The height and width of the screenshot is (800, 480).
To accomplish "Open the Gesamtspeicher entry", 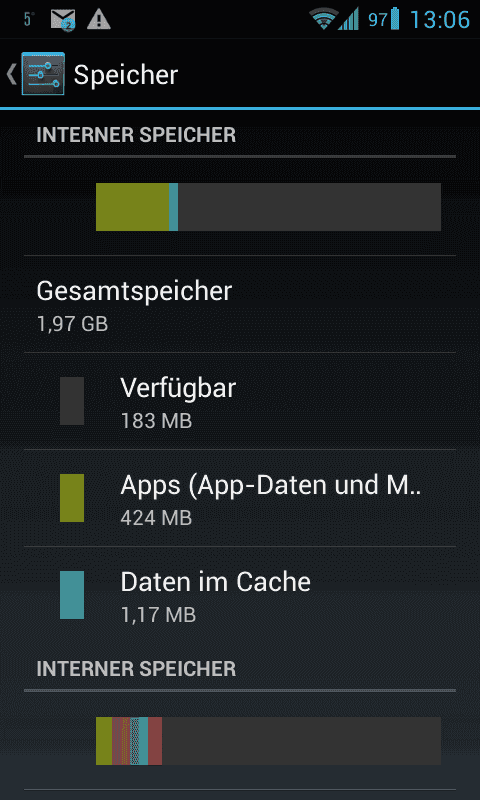I will coord(240,305).
